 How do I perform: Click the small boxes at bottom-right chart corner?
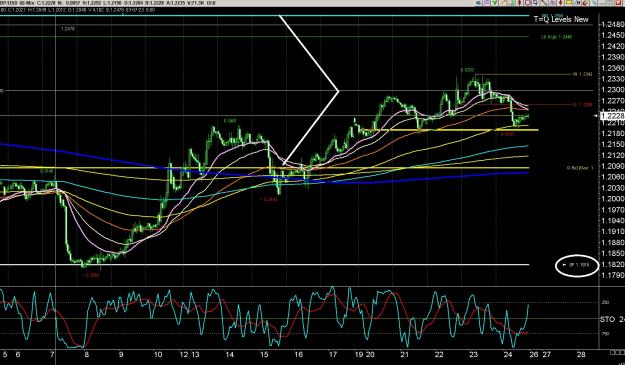[x=617, y=352]
